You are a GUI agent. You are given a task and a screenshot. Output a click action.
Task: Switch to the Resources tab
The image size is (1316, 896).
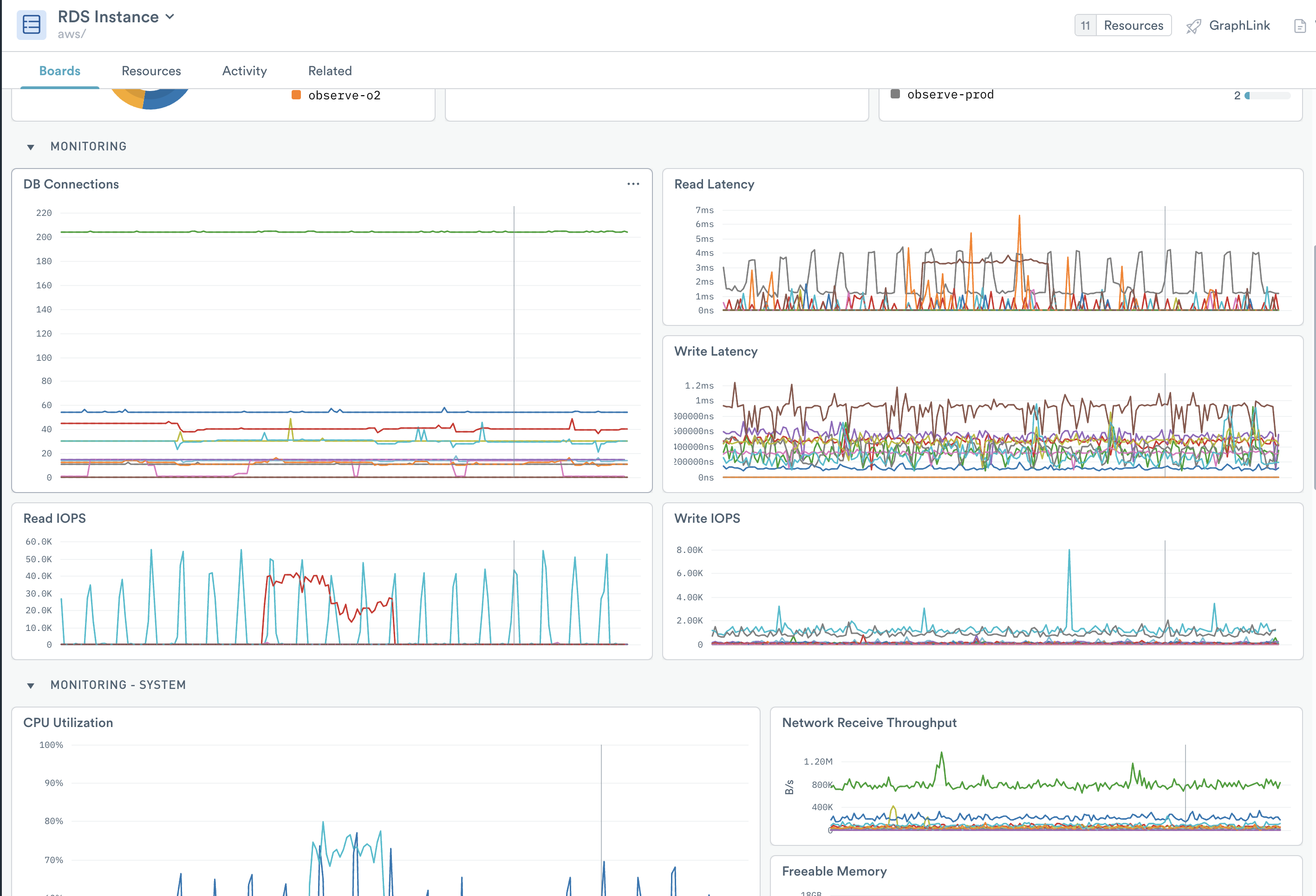pyautogui.click(x=151, y=71)
